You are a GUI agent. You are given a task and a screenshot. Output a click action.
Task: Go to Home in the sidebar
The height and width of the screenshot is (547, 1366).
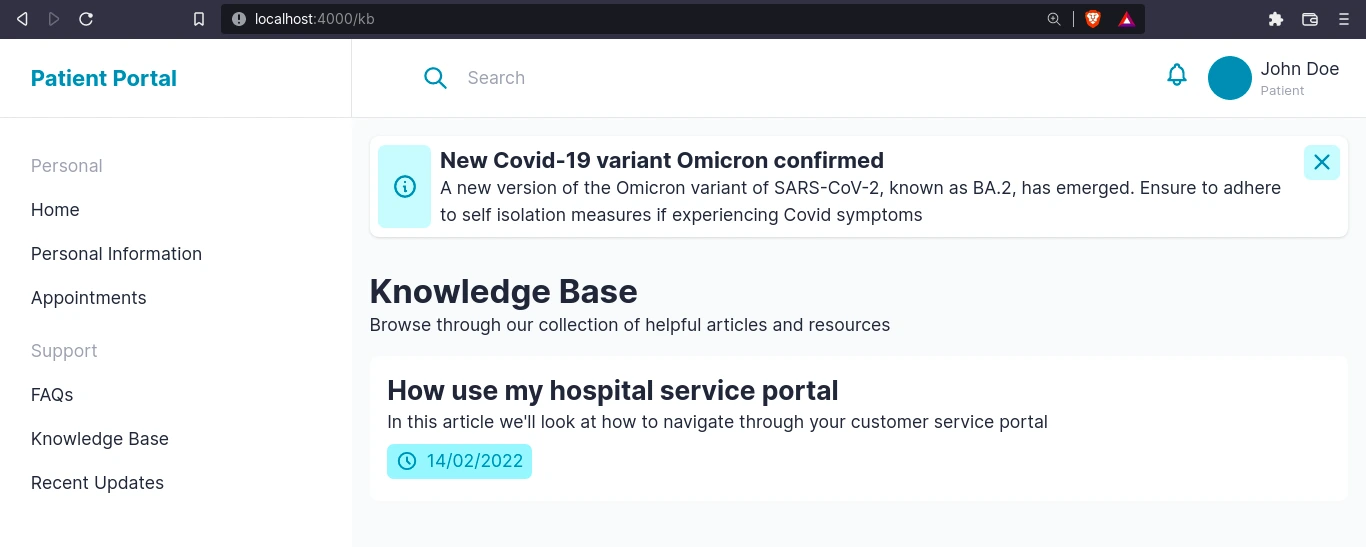(55, 210)
